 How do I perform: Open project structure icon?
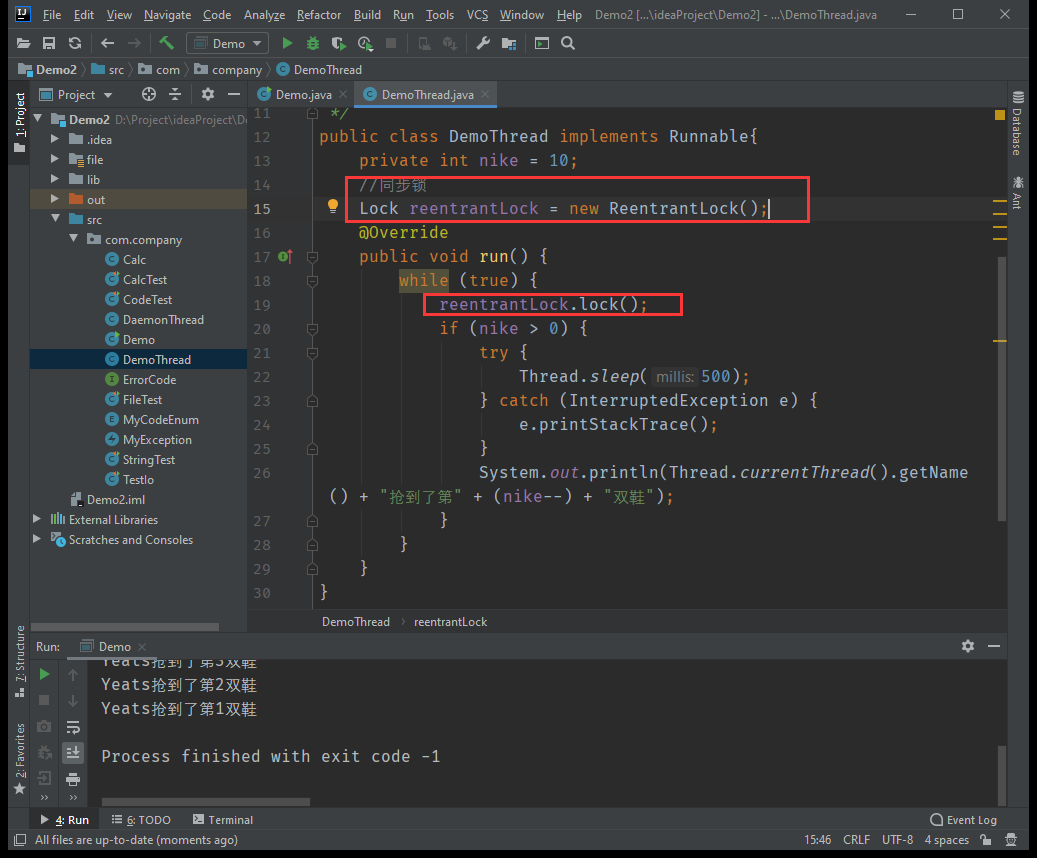[x=509, y=44]
